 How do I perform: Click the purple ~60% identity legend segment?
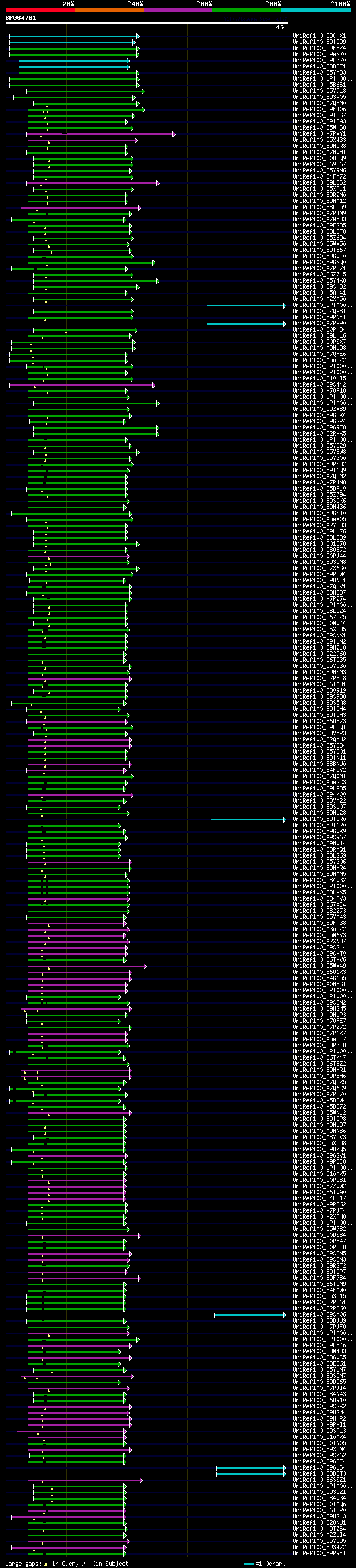(177, 10)
